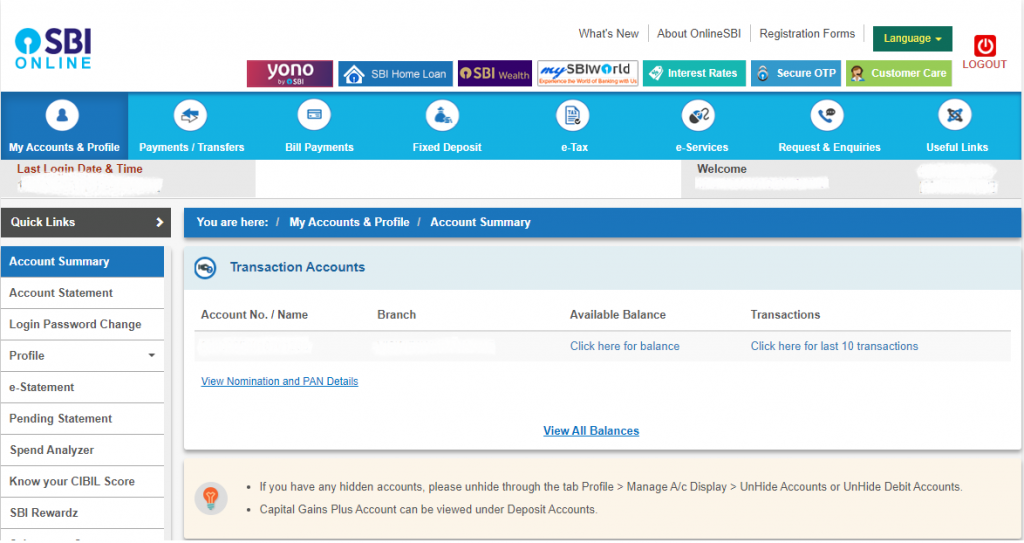The height and width of the screenshot is (543, 1024).
Task: Click the e-Tax document icon
Action: (x=573, y=116)
